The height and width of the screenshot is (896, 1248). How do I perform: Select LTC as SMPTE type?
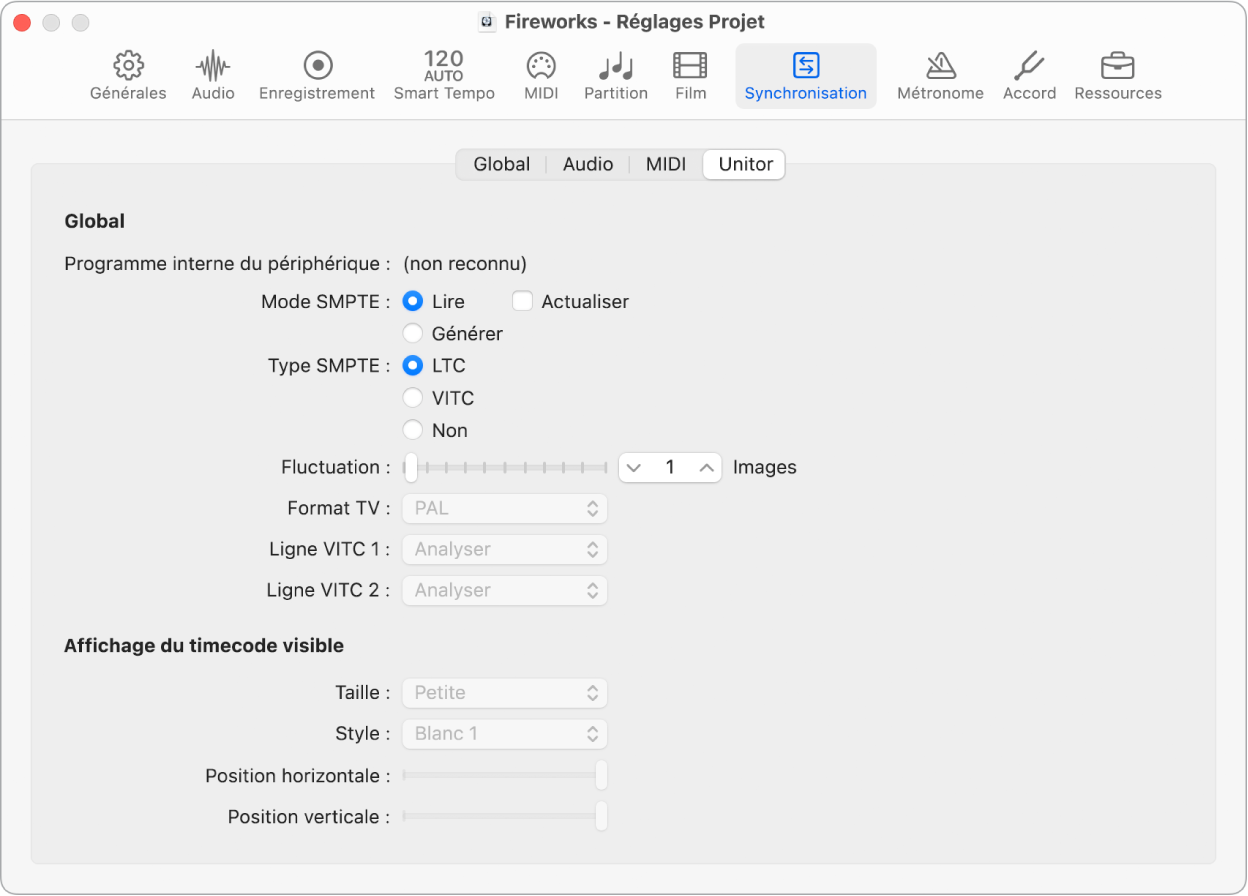pyautogui.click(x=412, y=366)
